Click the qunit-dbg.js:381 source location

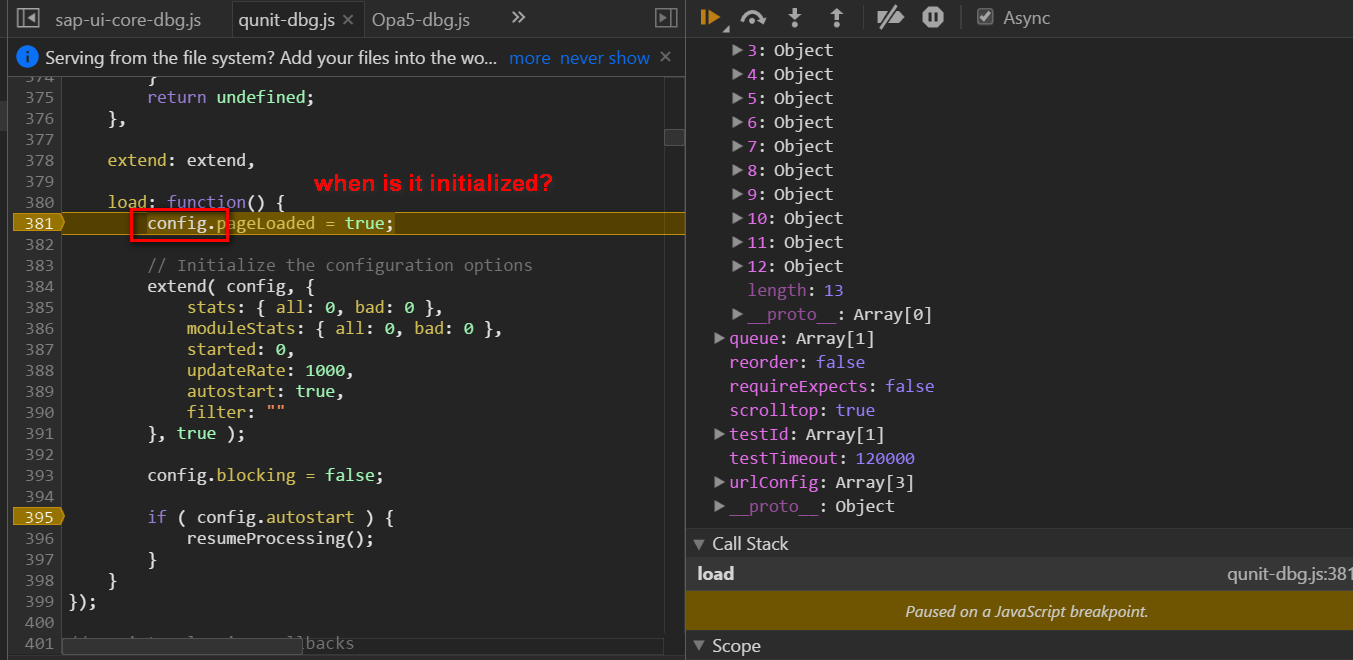coord(1289,574)
